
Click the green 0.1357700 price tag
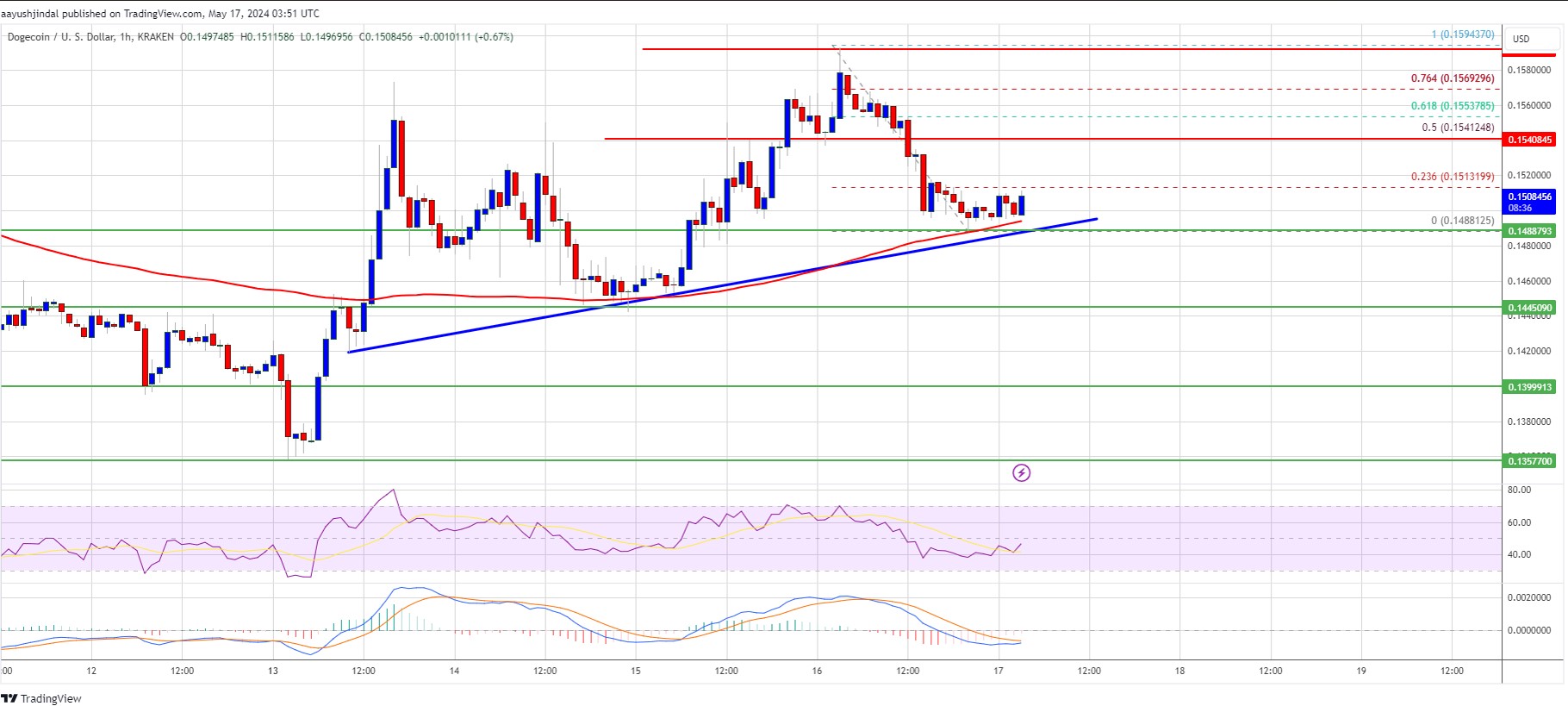tap(1529, 461)
